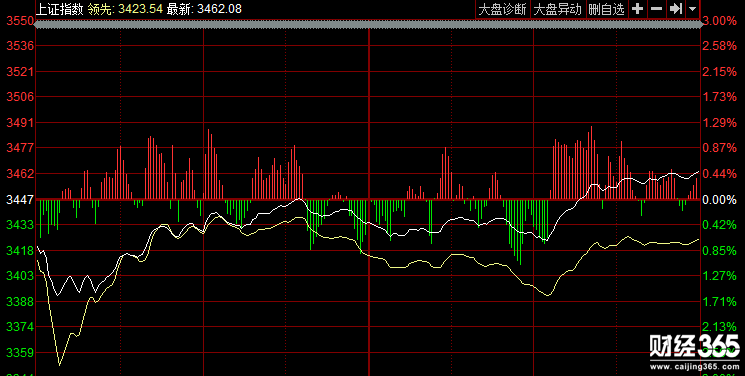Click the right arrow tip of gray bar
Screen dimensions: 745x376
coord(699,24)
